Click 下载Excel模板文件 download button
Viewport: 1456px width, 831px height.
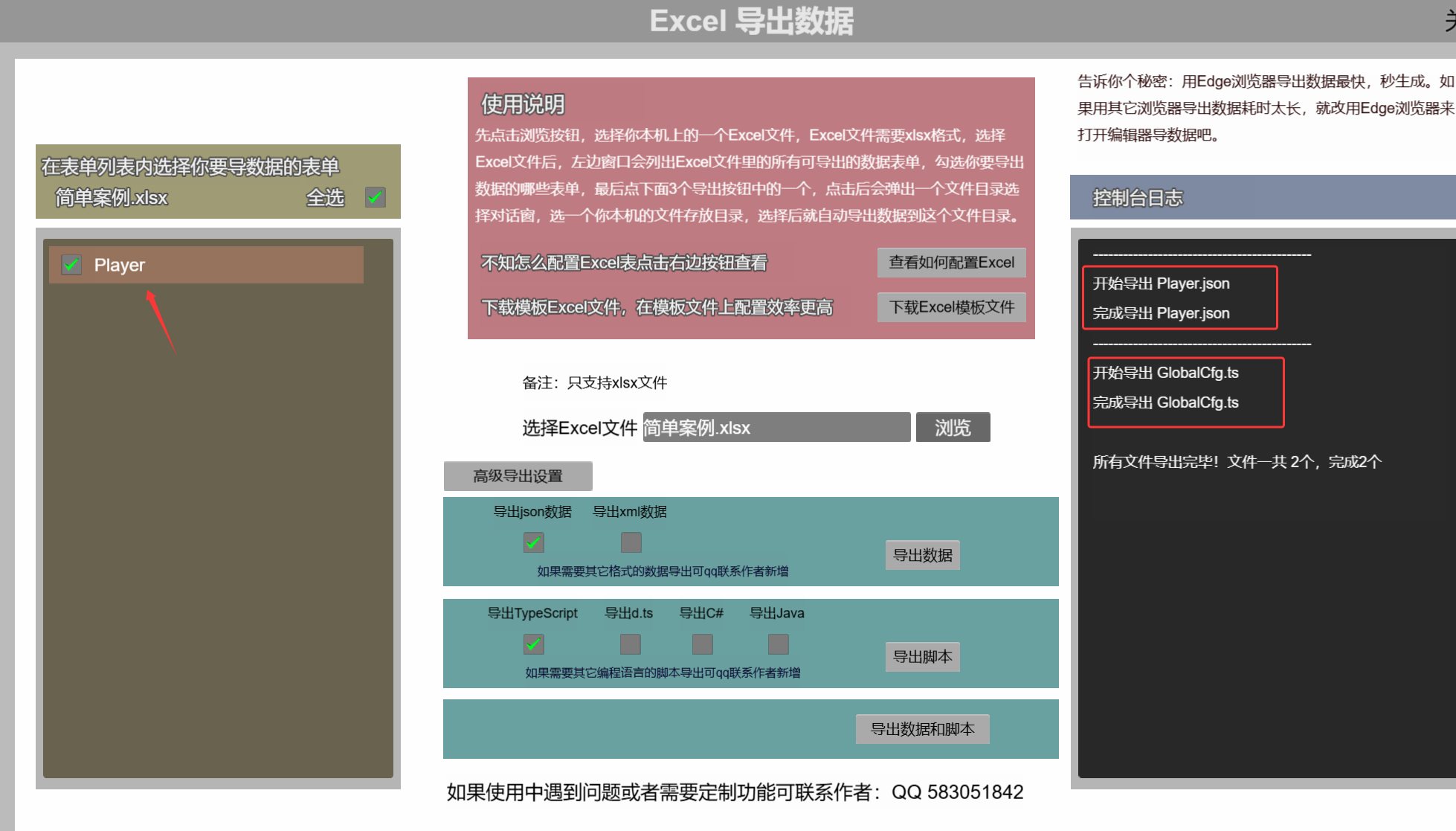click(951, 307)
